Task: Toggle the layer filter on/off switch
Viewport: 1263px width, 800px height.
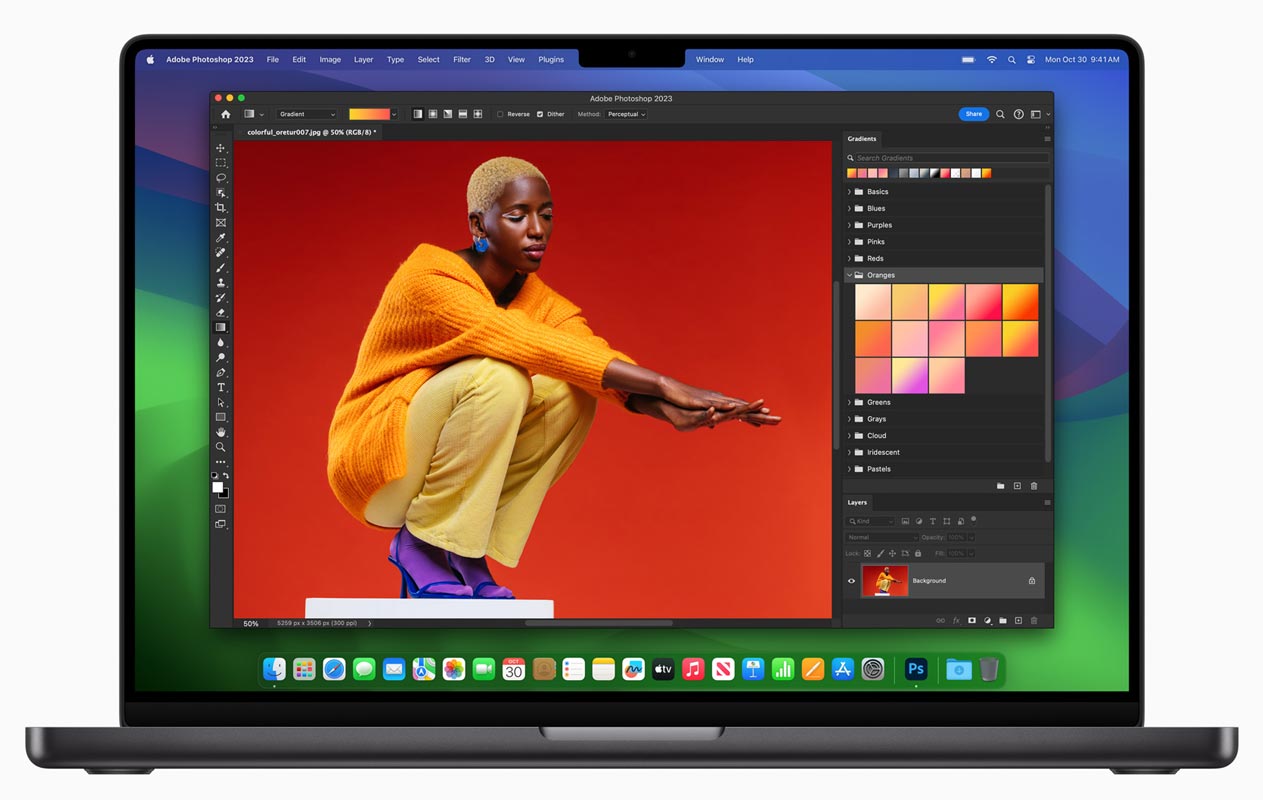Action: pos(973,520)
